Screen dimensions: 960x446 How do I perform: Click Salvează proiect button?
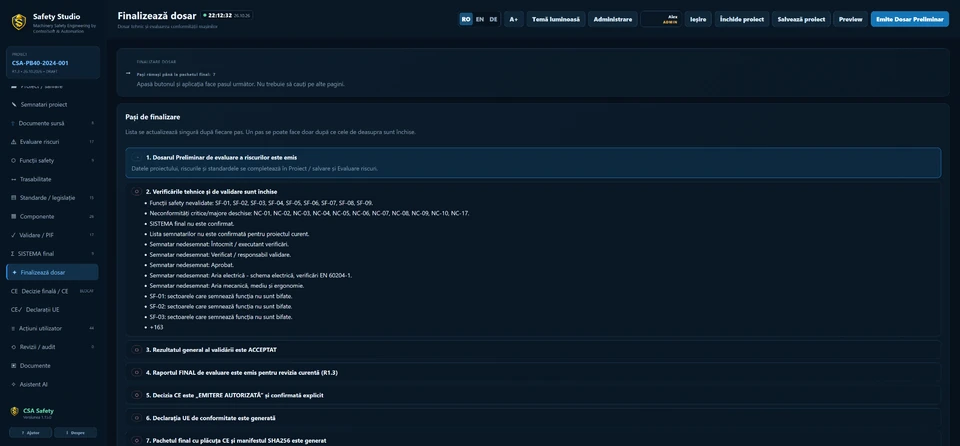[x=801, y=19]
